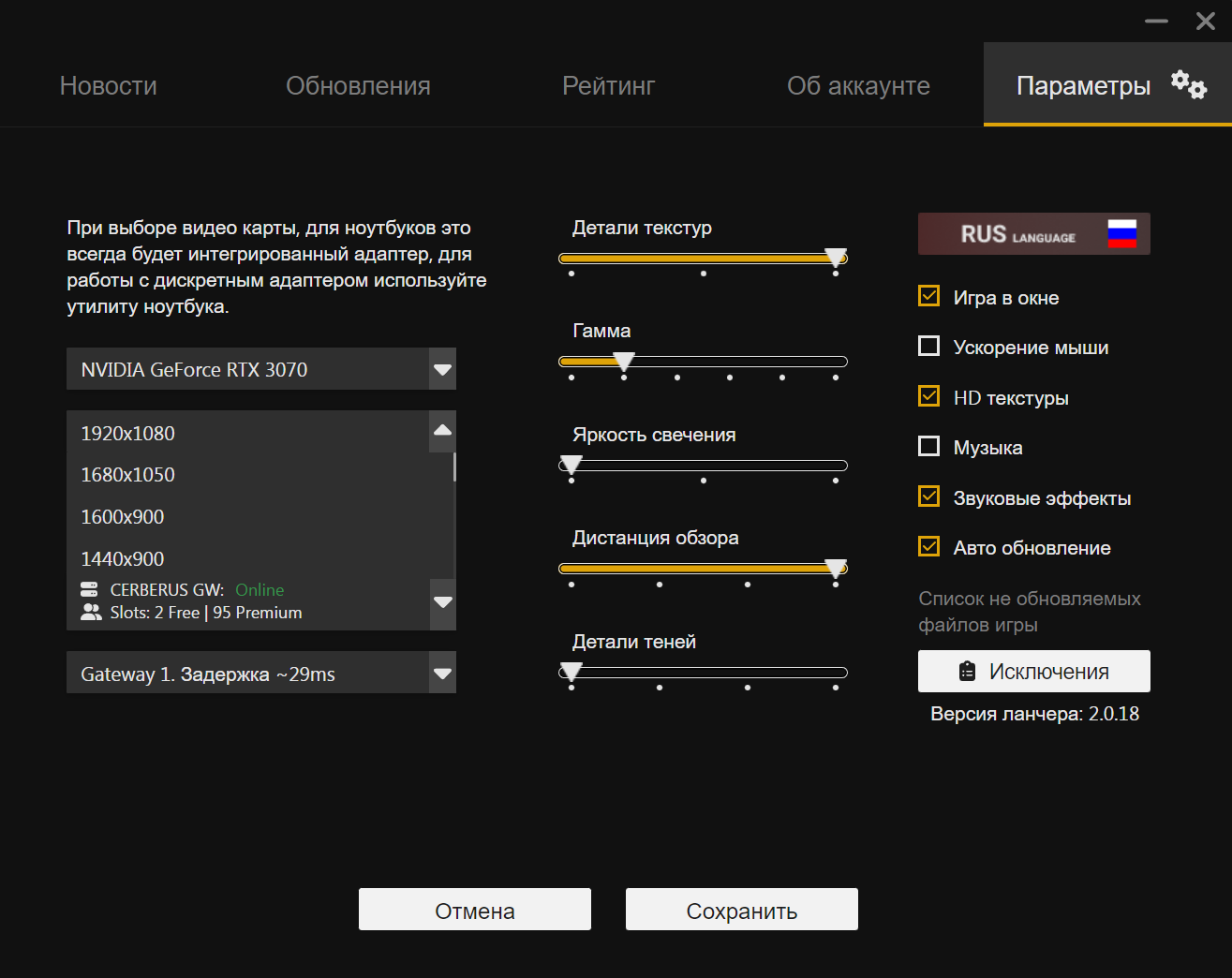This screenshot has width=1232, height=978.
Task: Click the Russian flag language icon
Action: [x=1121, y=233]
